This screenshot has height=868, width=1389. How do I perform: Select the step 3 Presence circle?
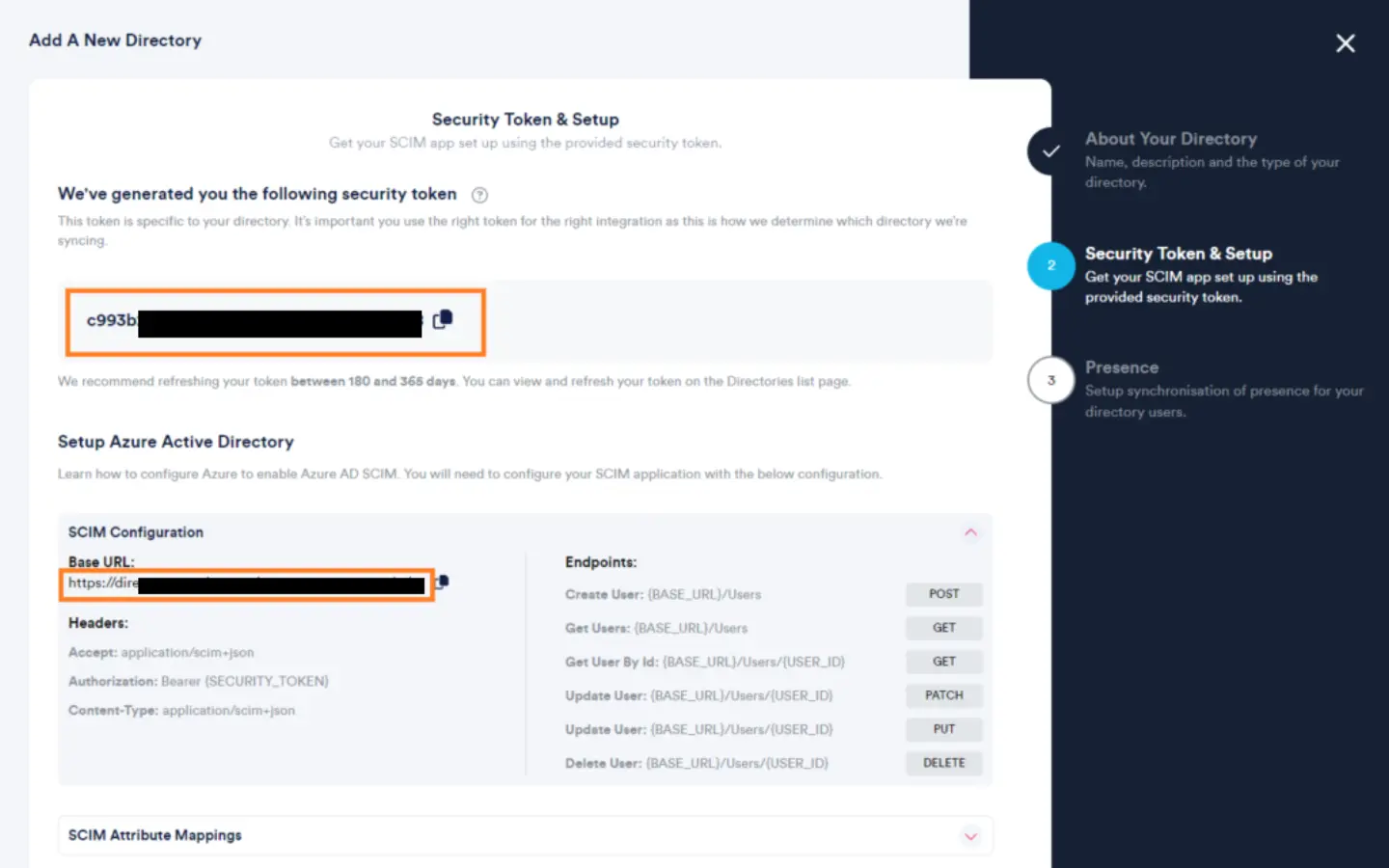pyautogui.click(x=1050, y=380)
